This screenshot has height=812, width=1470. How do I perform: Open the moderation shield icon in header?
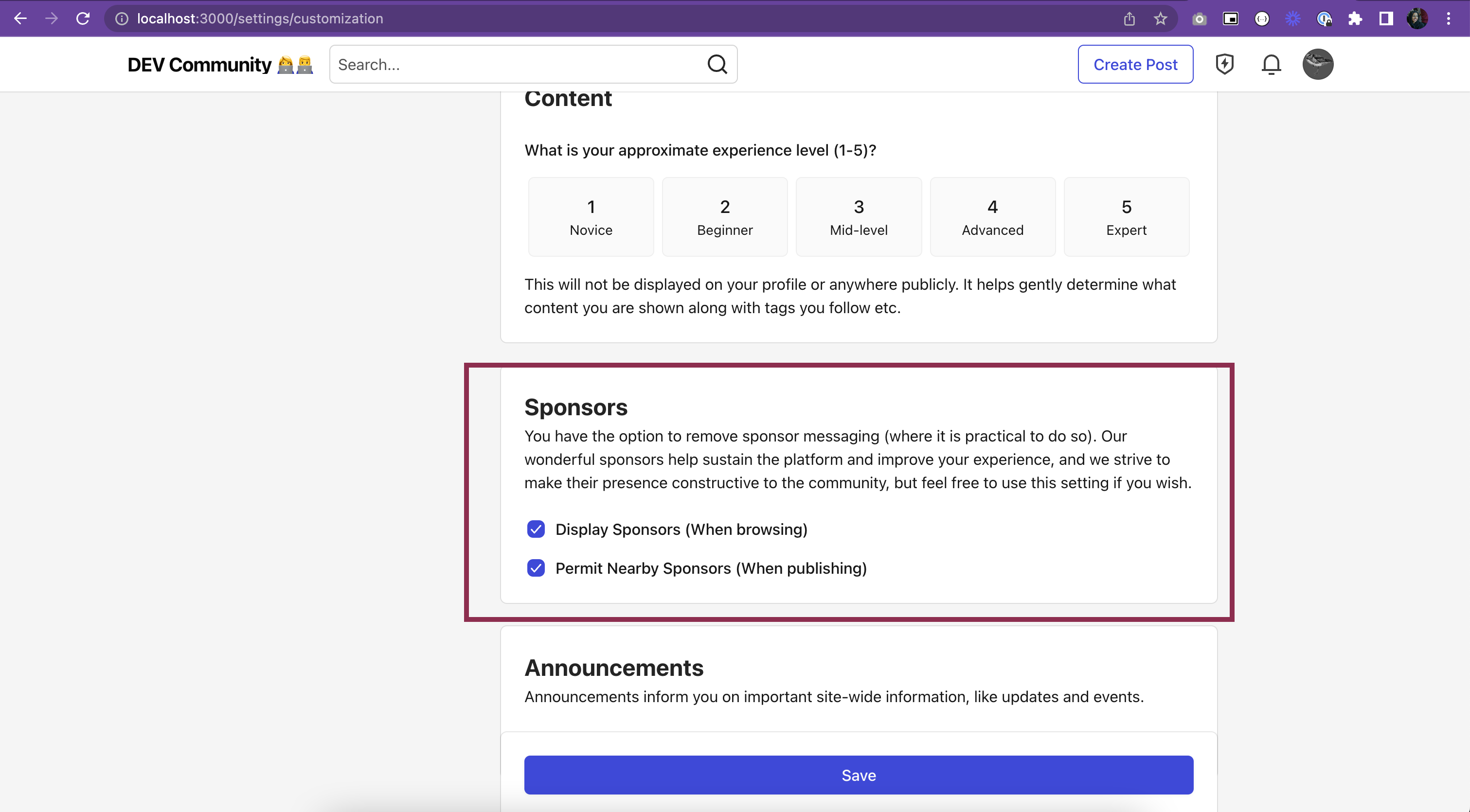[1225, 64]
